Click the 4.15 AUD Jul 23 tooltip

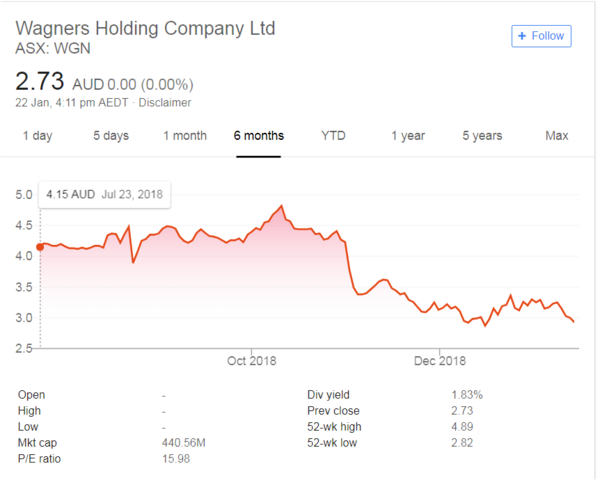click(x=104, y=194)
